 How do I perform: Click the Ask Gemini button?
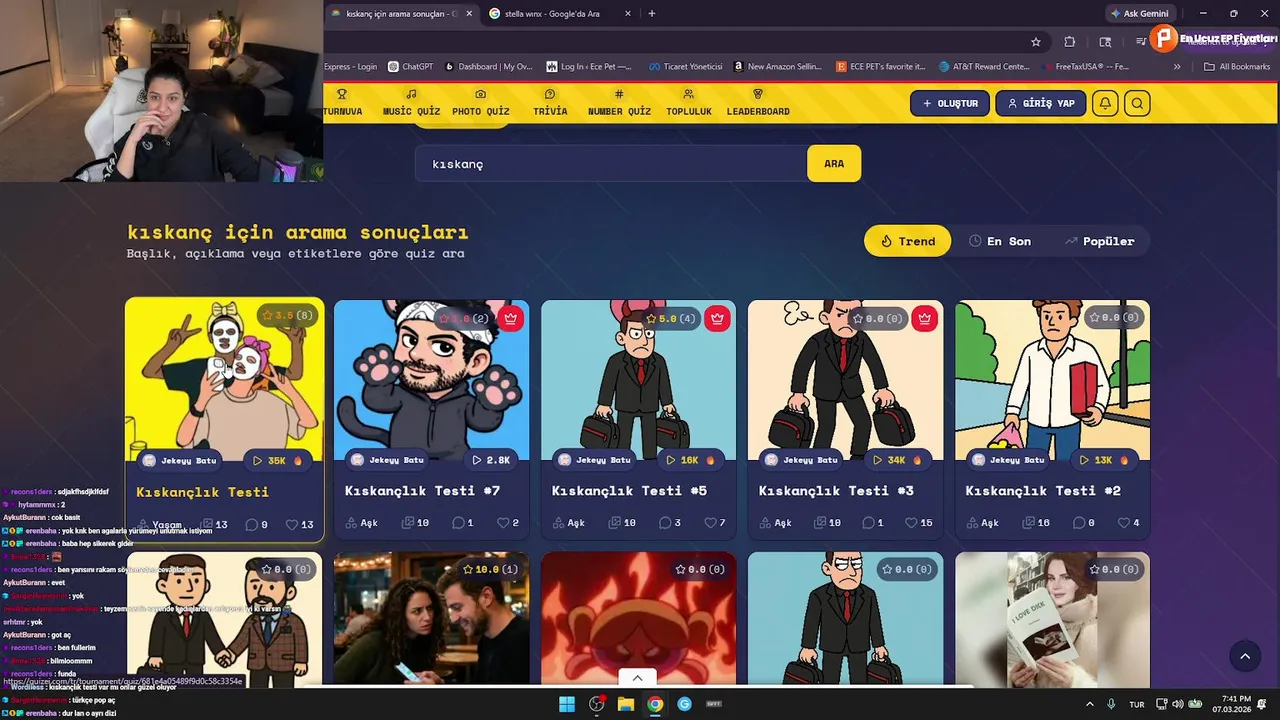[1139, 13]
